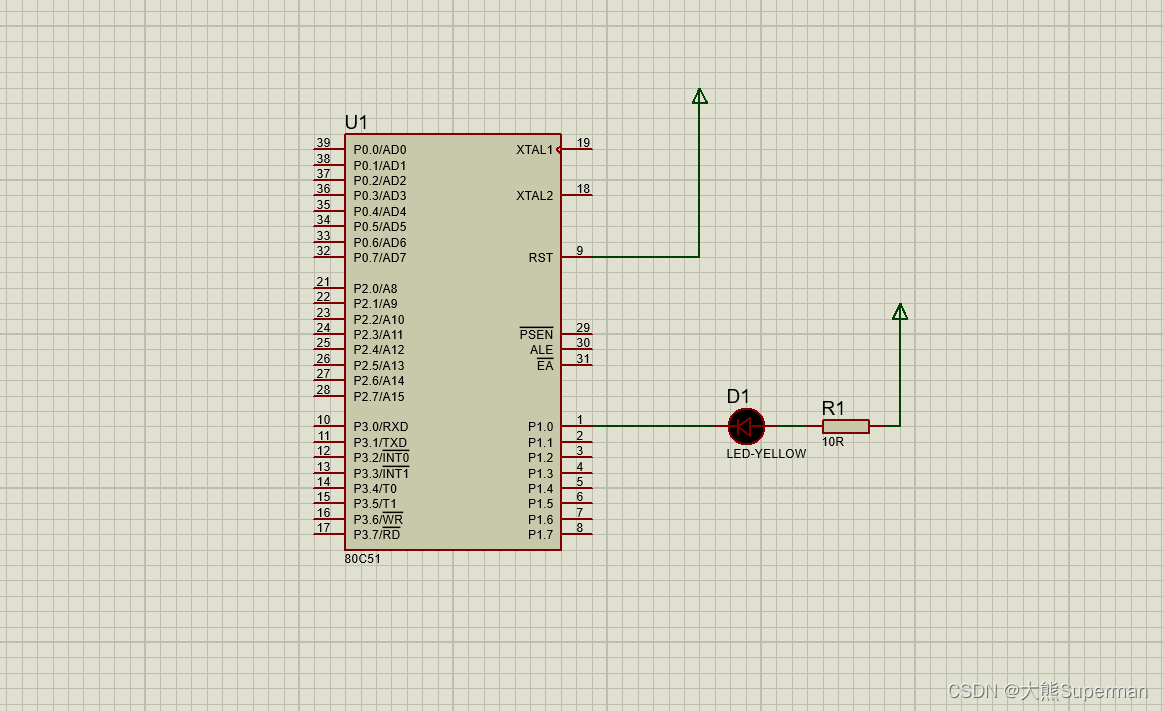Click the D1 reference label
1163x711 pixels.
click(x=738, y=396)
